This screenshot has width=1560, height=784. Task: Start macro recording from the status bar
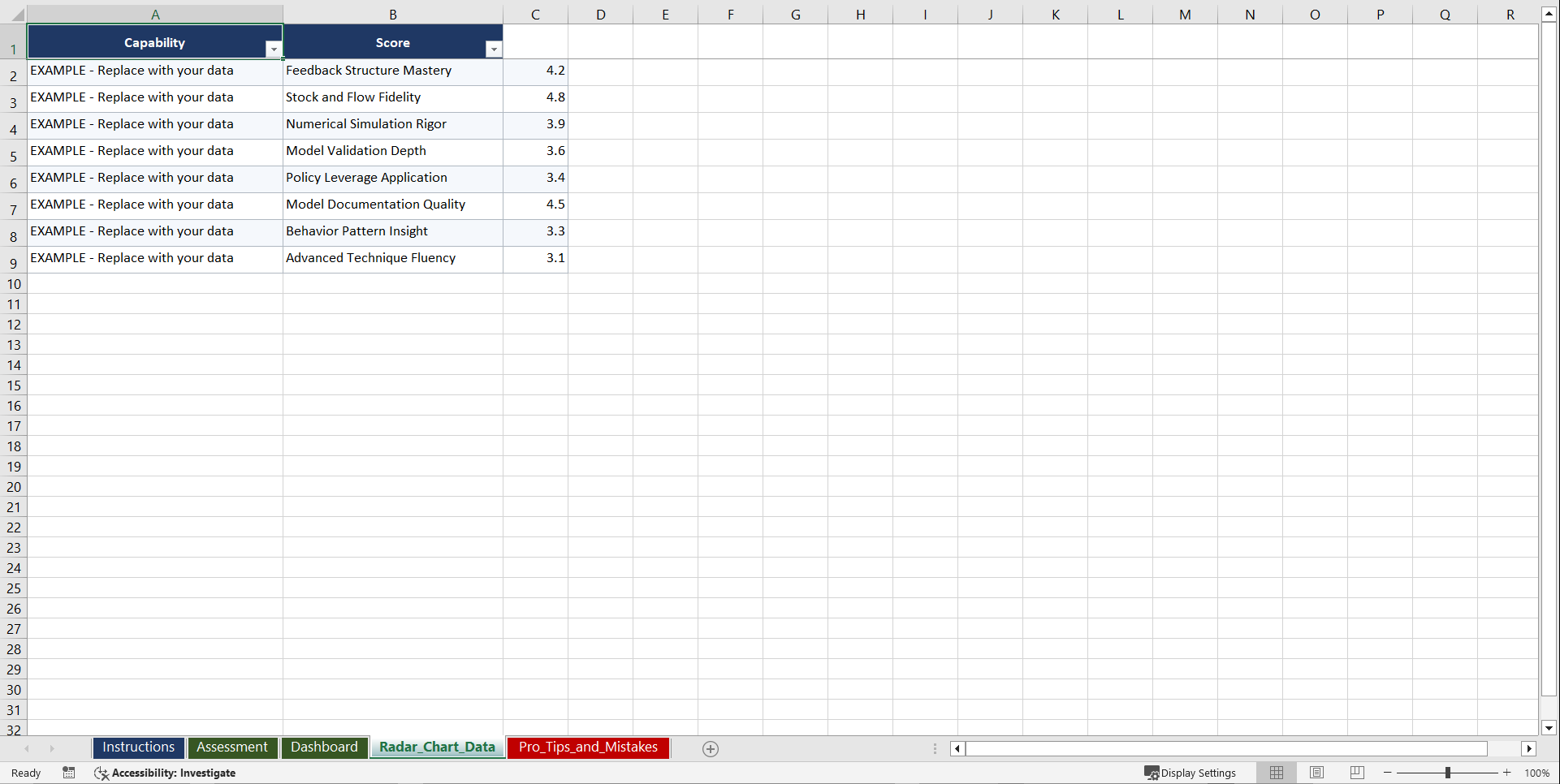point(69,773)
